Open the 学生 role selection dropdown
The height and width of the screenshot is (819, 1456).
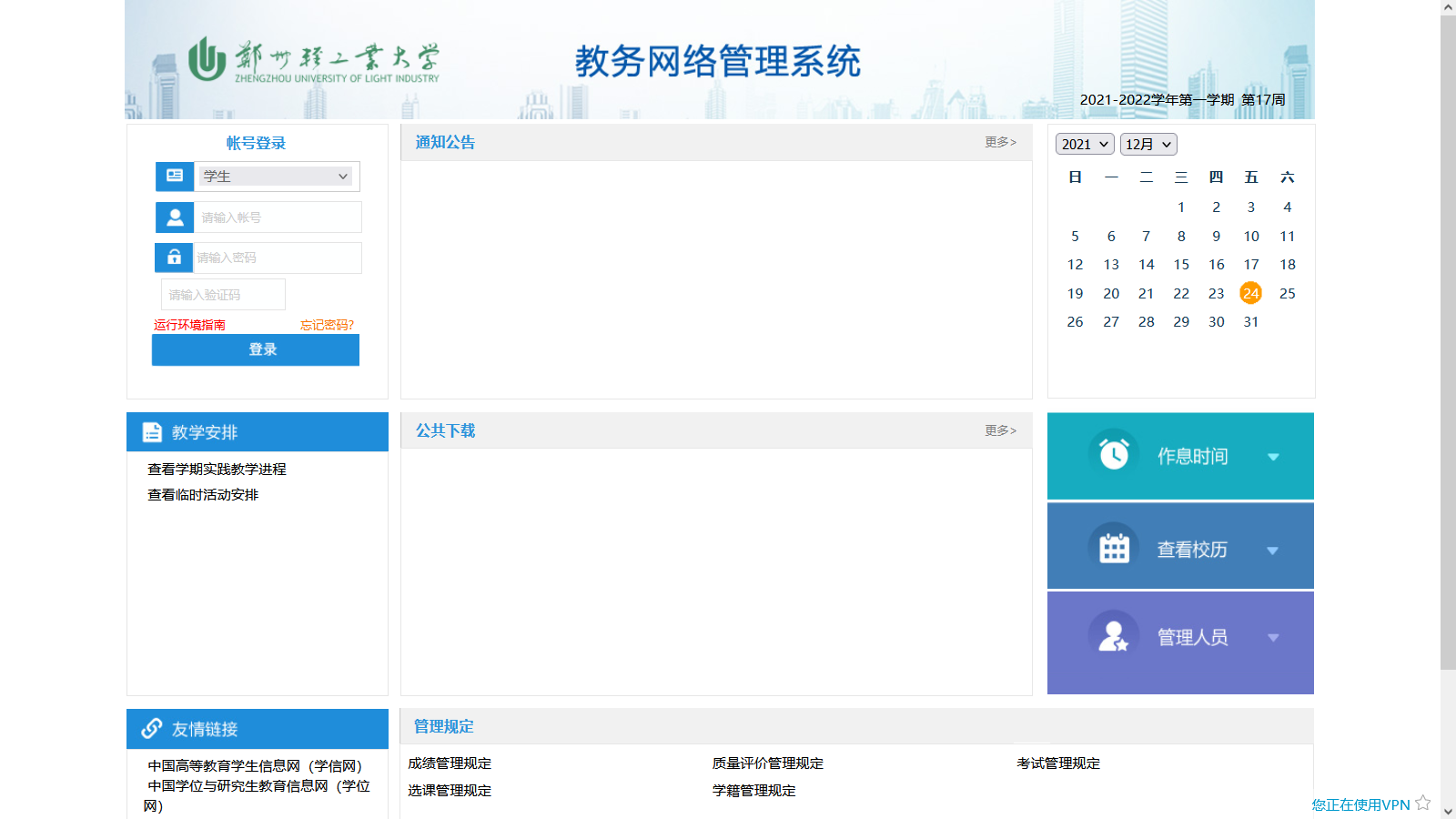(277, 176)
